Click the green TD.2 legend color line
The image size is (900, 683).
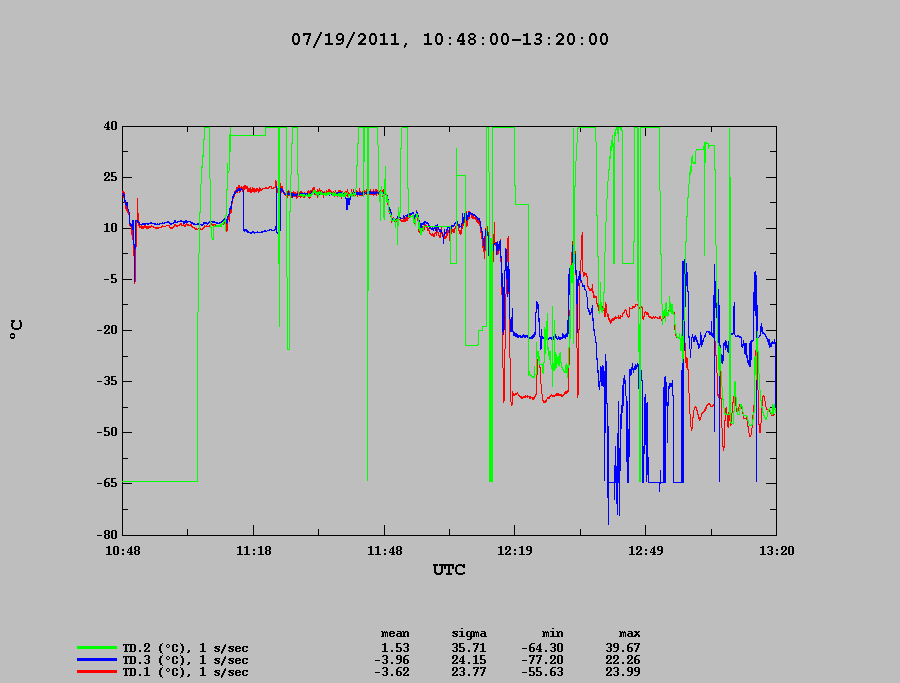click(96, 648)
